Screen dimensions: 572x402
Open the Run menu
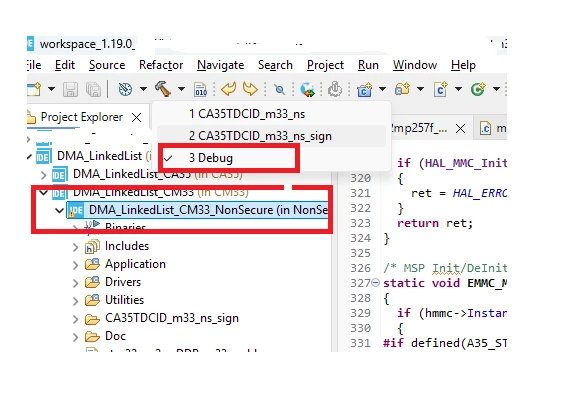click(x=368, y=65)
